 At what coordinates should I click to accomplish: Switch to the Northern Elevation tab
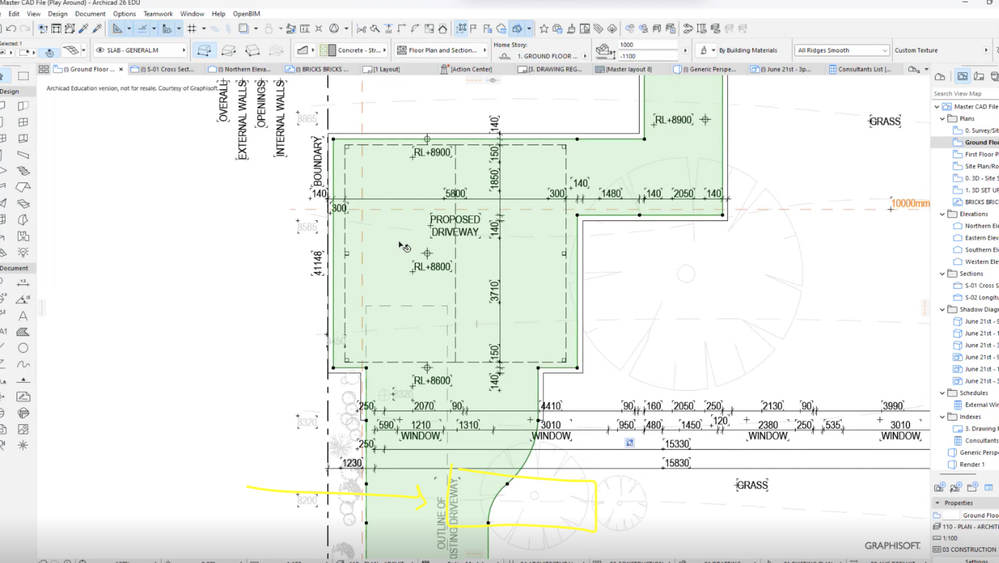pyautogui.click(x=244, y=69)
